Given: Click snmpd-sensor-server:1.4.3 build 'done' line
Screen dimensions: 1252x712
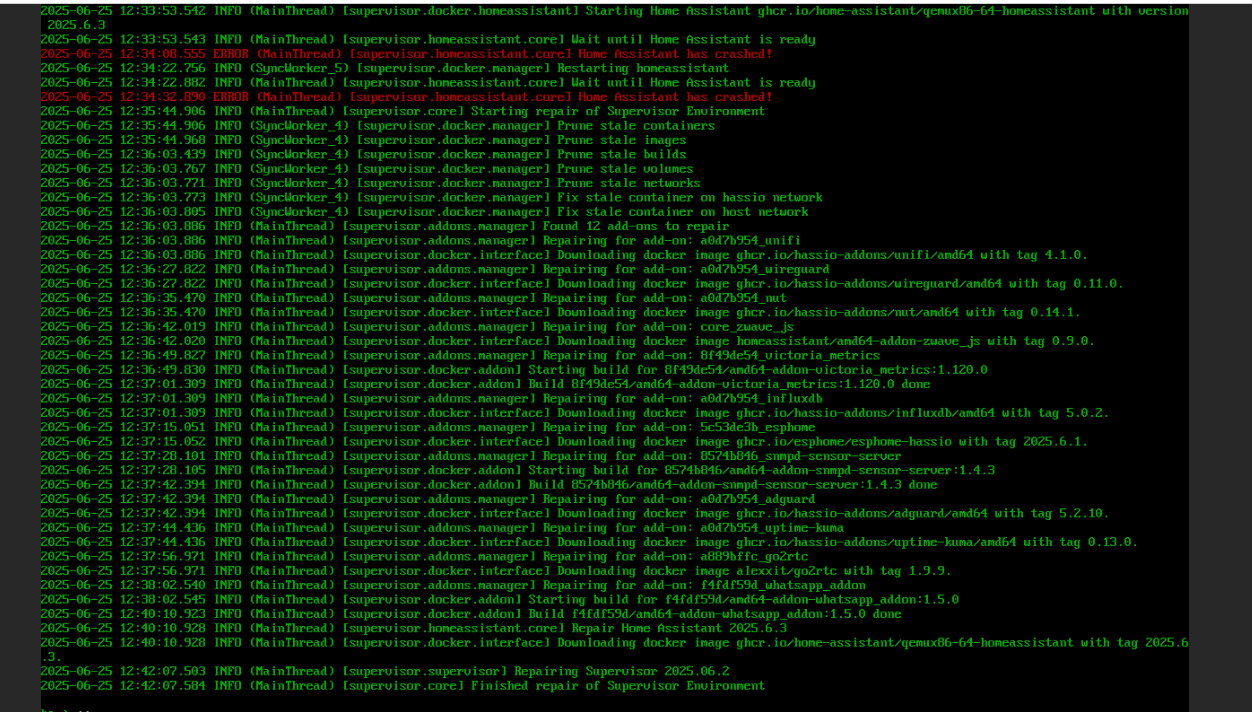Looking at the screenshot, I should click(489, 485).
